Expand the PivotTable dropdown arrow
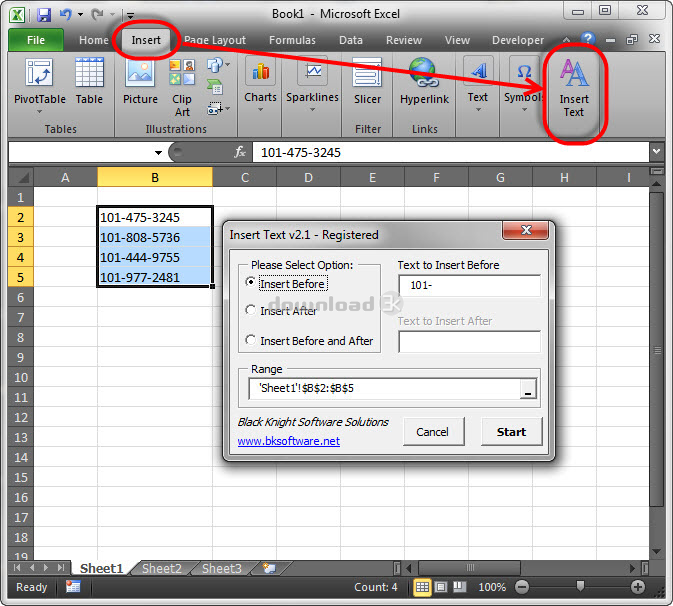The image size is (673, 606). [x=39, y=112]
